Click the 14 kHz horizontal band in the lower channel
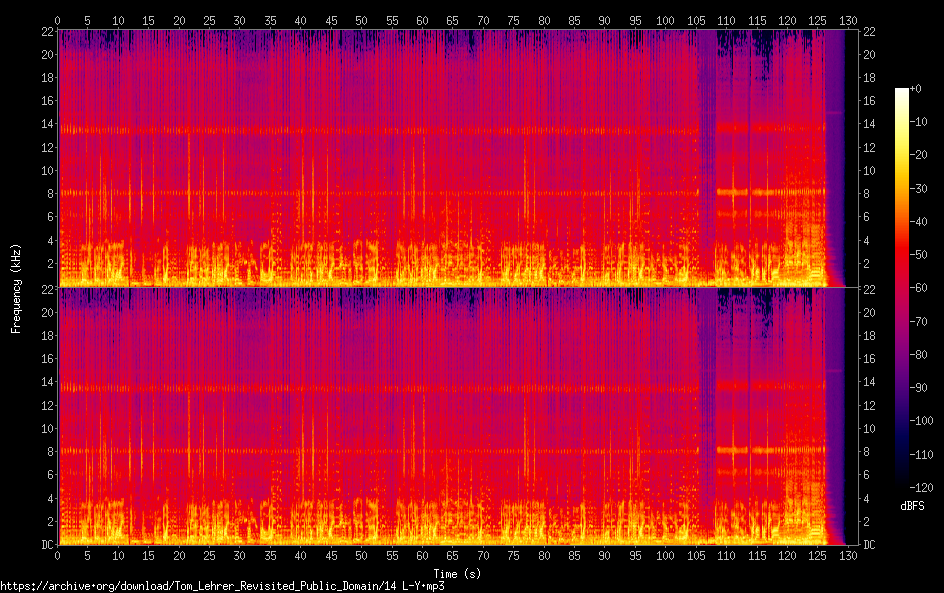The width and height of the screenshot is (944, 593). (x=380, y=387)
